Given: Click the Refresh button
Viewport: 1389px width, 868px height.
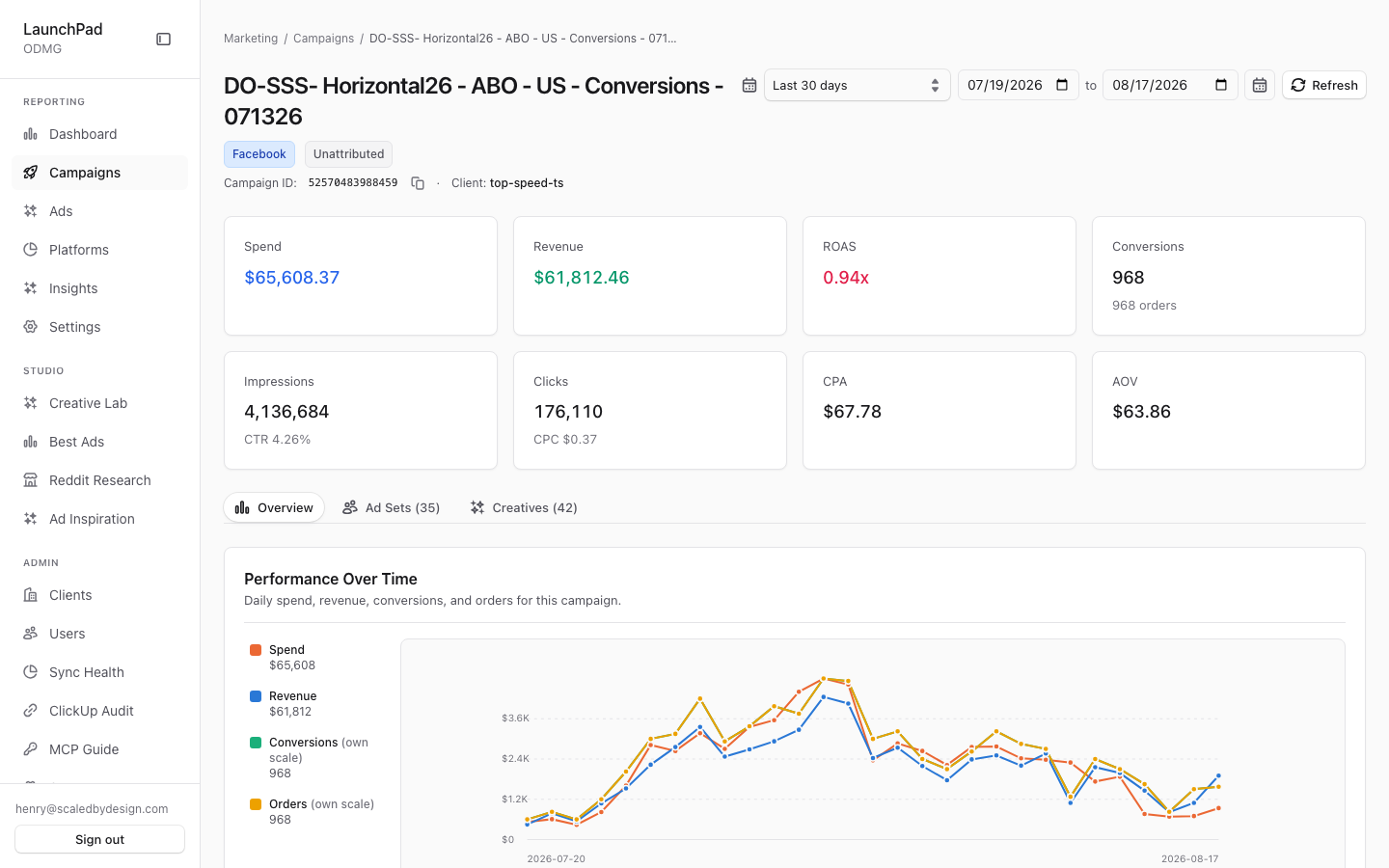Looking at the screenshot, I should 1323,85.
